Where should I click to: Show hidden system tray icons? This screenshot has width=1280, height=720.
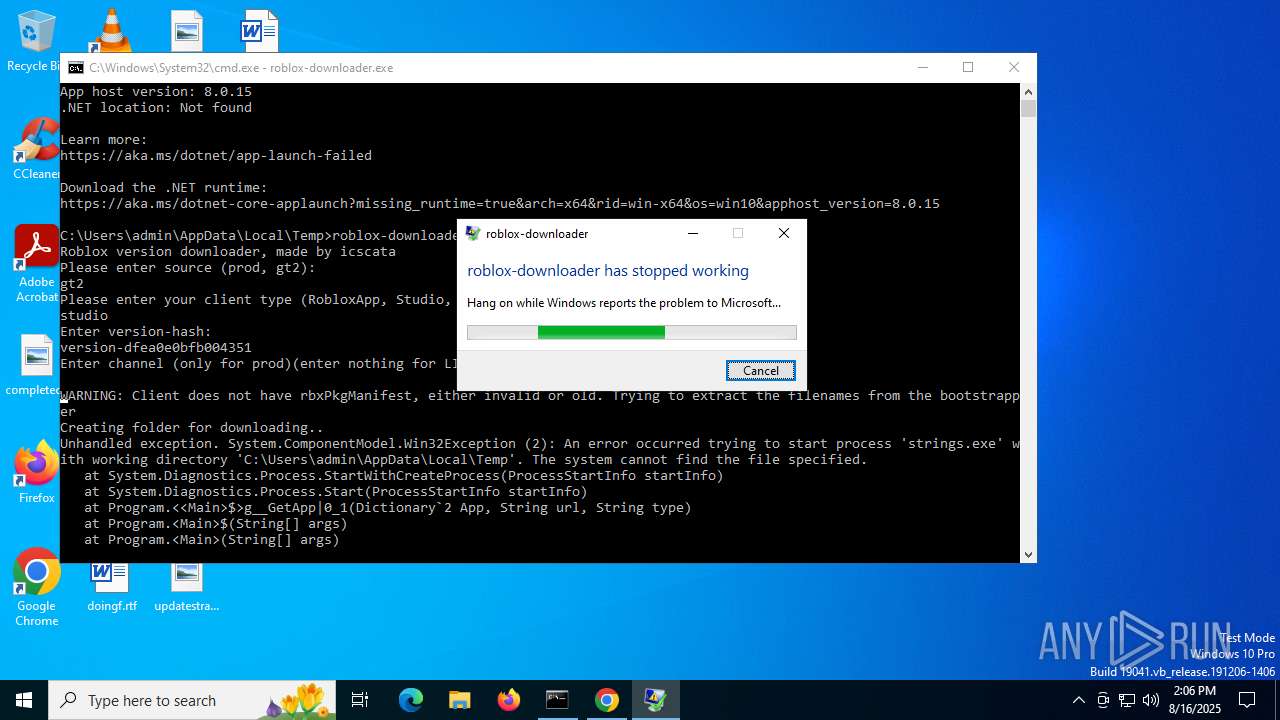1078,700
